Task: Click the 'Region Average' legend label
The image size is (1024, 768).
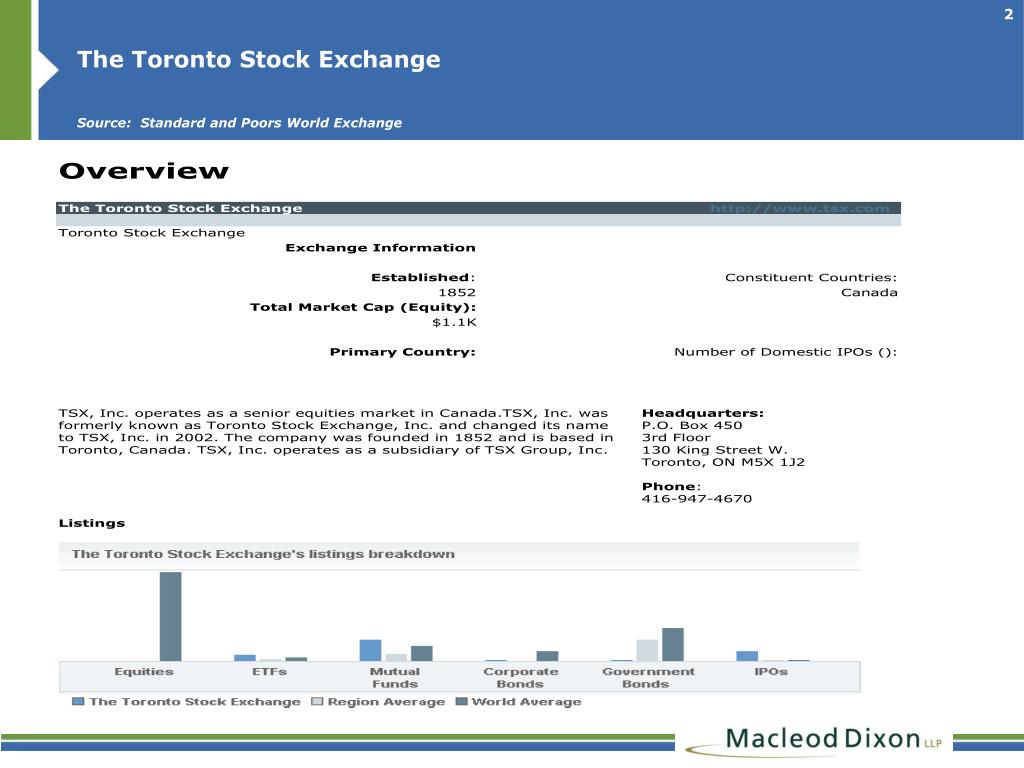Action: [386, 702]
